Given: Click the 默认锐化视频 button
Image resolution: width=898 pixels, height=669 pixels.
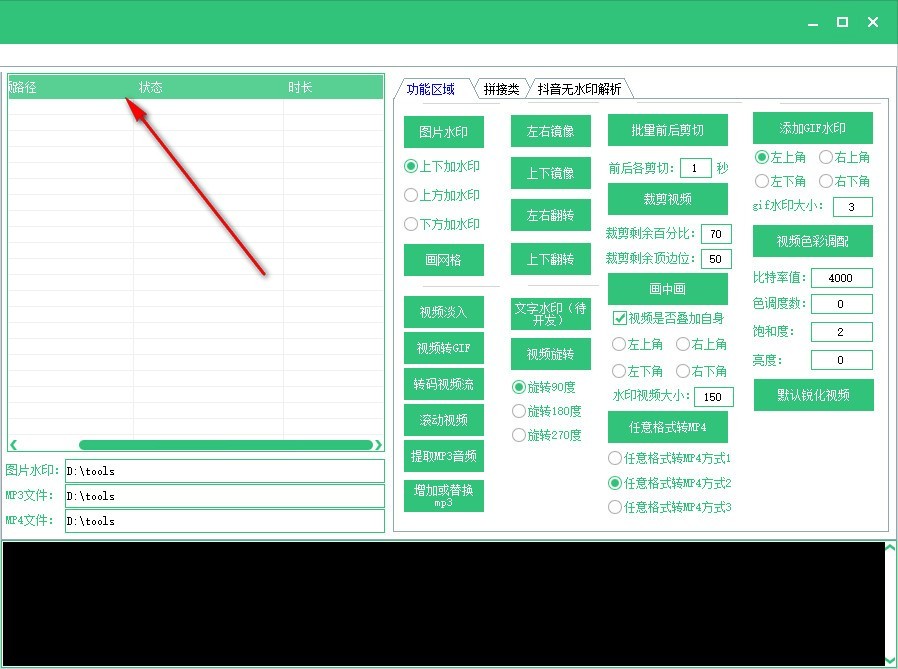Looking at the screenshot, I should 813,395.
